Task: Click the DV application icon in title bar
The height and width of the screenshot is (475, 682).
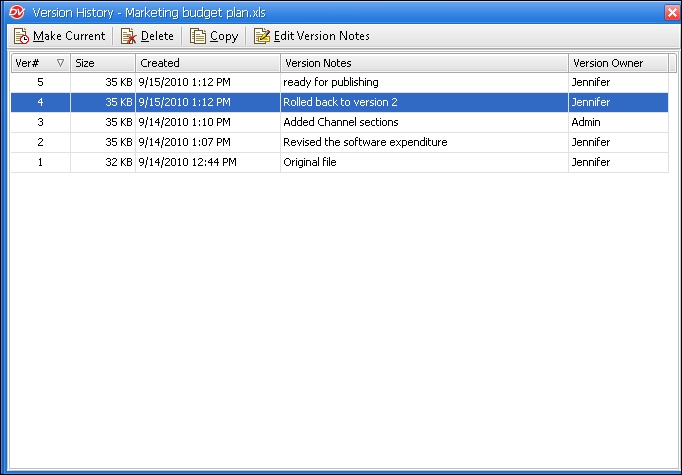Action: point(15,11)
